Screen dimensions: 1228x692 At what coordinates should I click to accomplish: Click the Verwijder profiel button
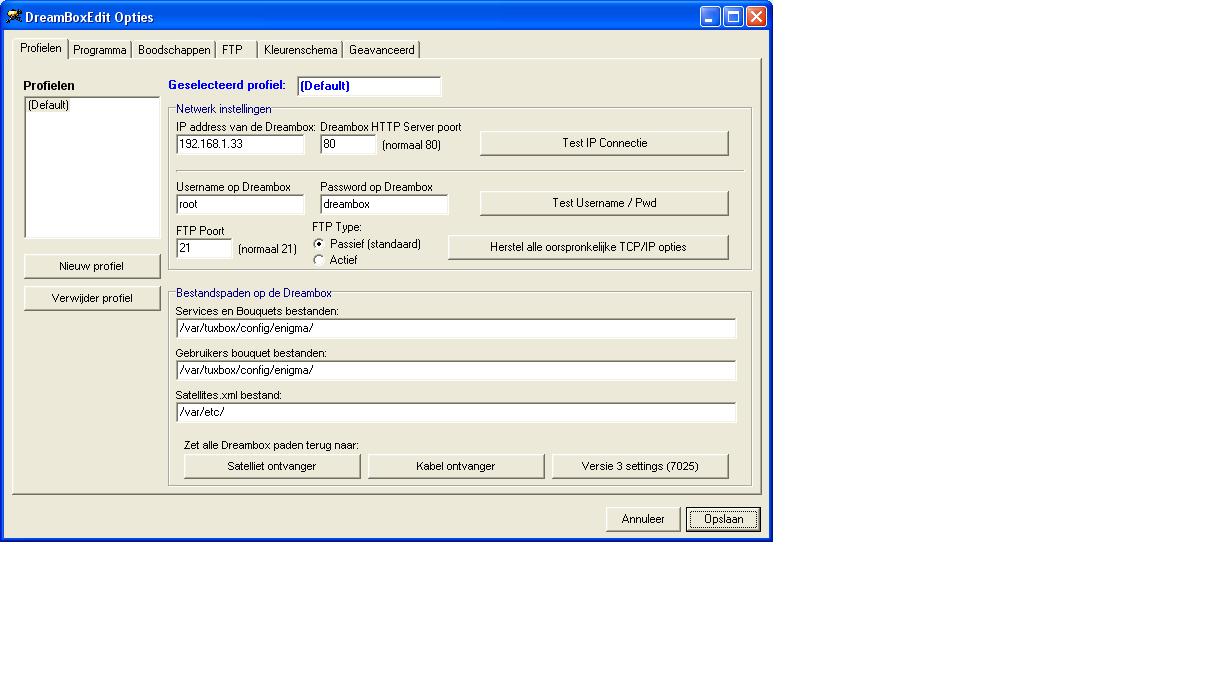92,298
